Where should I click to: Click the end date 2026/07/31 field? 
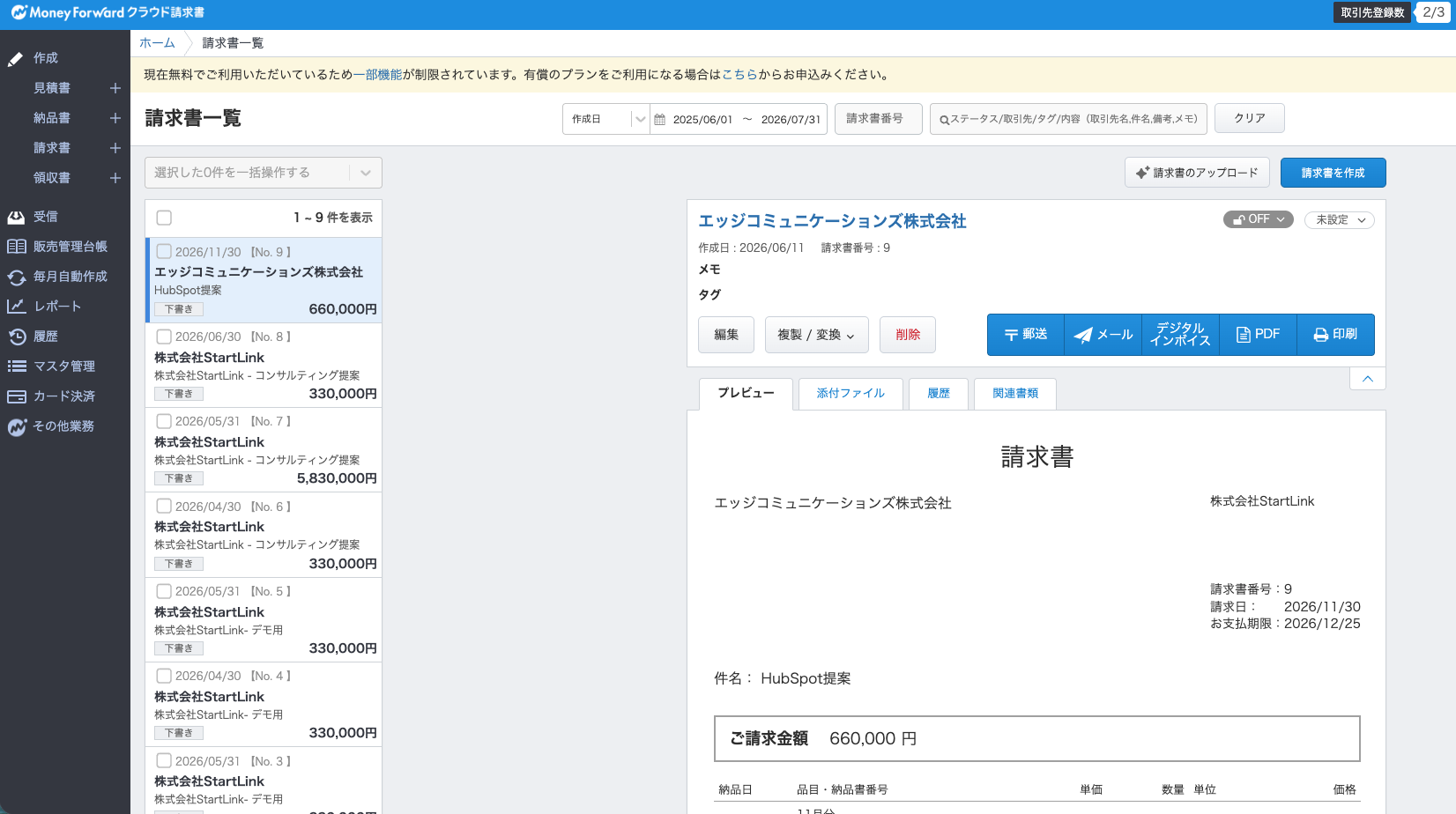click(791, 120)
